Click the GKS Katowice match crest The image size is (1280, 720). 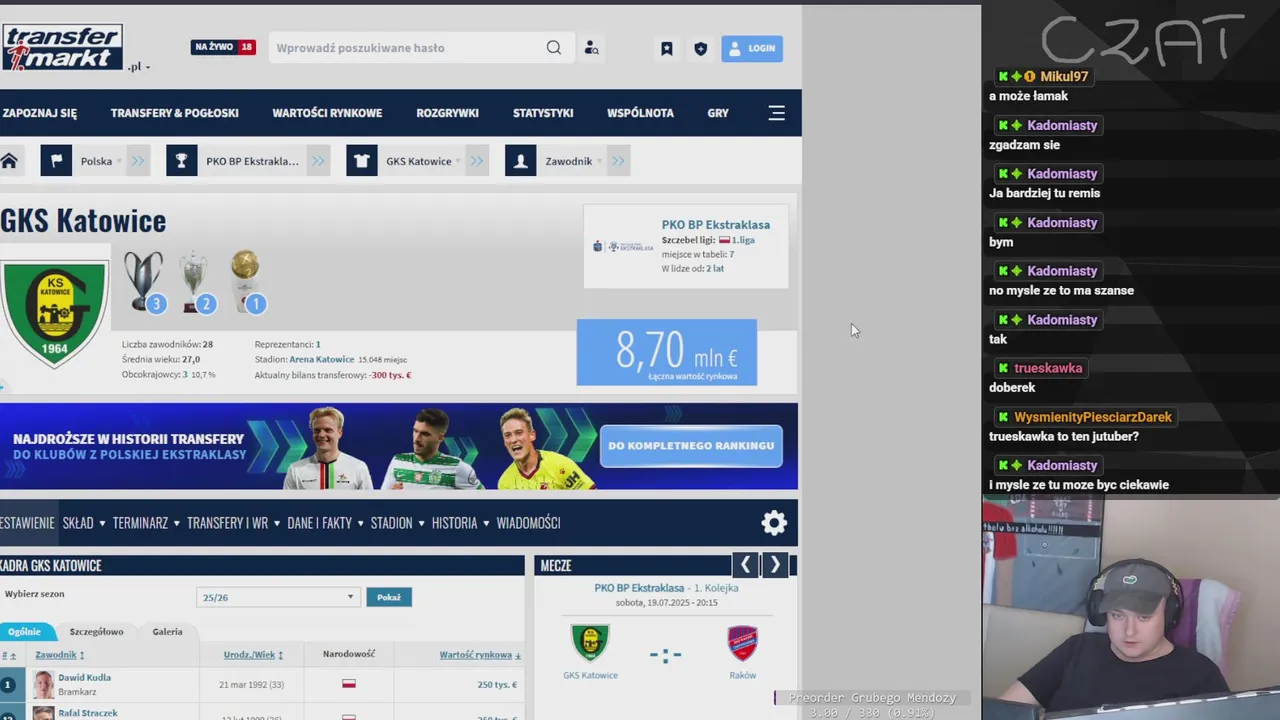(590, 643)
